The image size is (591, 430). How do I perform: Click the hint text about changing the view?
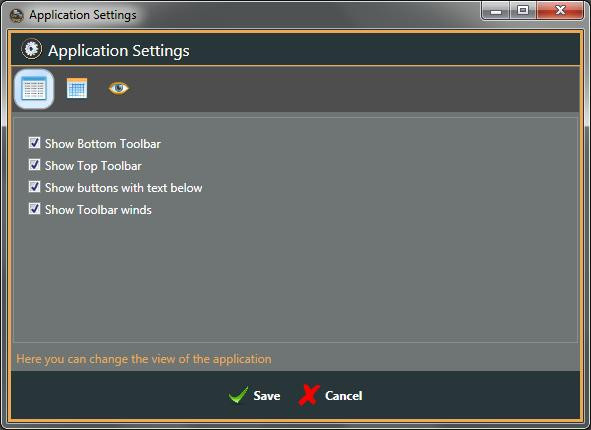[x=144, y=359]
